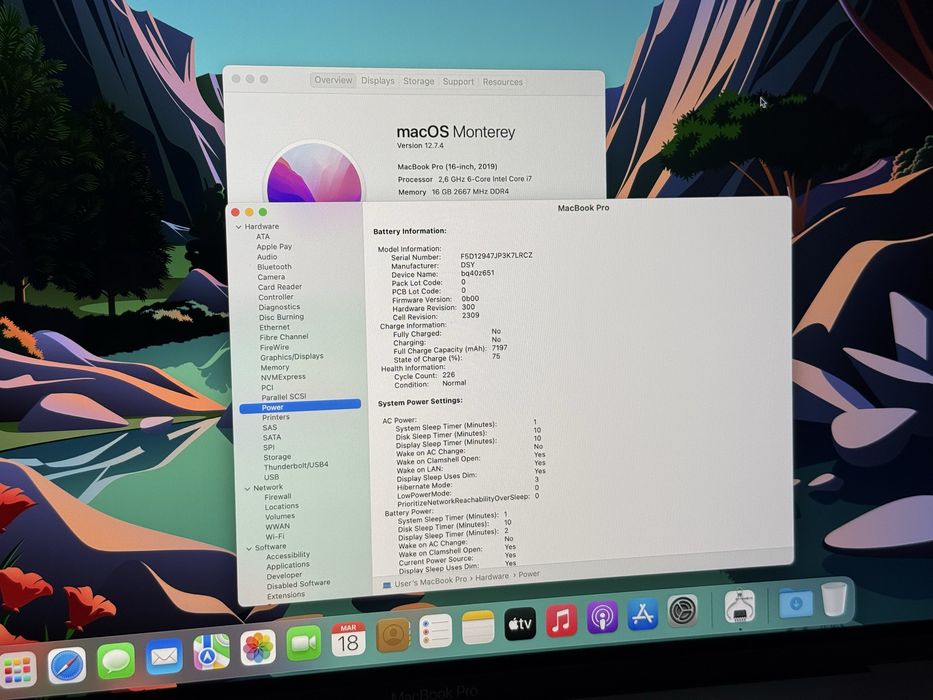Select Applications under Software

click(288, 565)
